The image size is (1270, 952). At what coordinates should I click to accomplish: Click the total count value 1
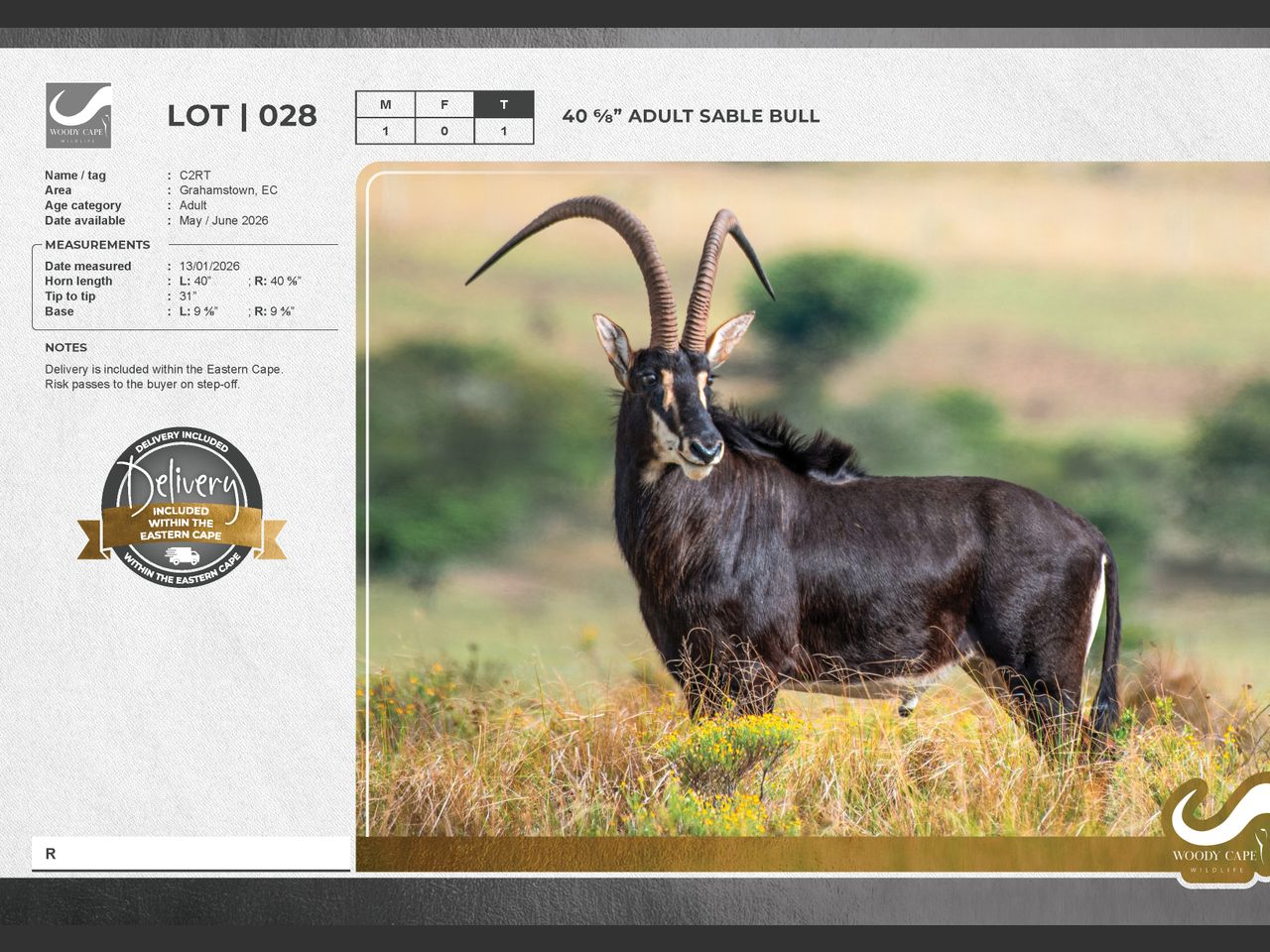click(x=504, y=131)
